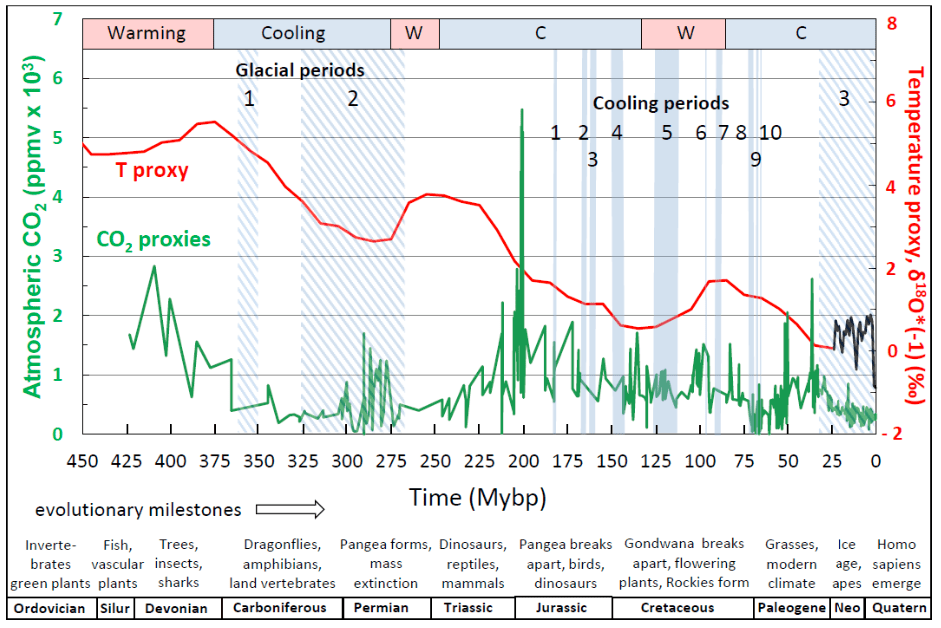This screenshot has height=628, width=941.
Task: Choose the Jurassic period cell
Action: (x=563, y=608)
